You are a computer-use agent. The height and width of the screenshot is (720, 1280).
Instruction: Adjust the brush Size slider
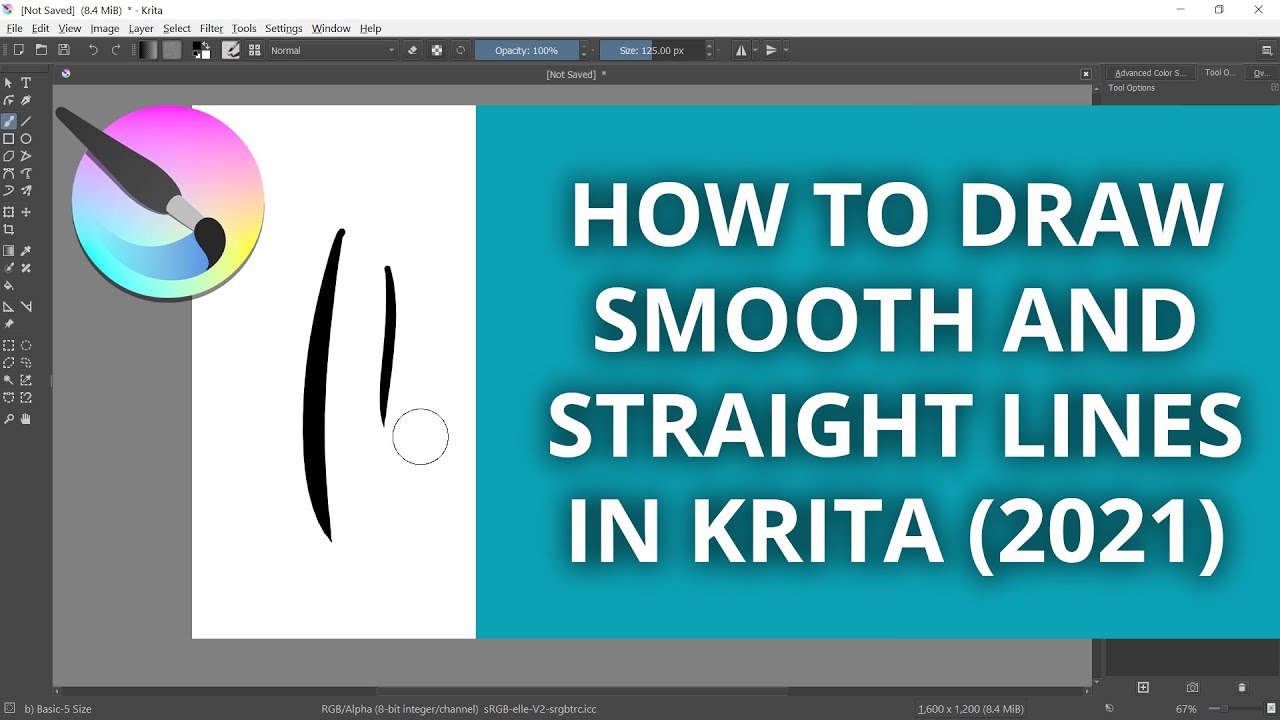652,50
